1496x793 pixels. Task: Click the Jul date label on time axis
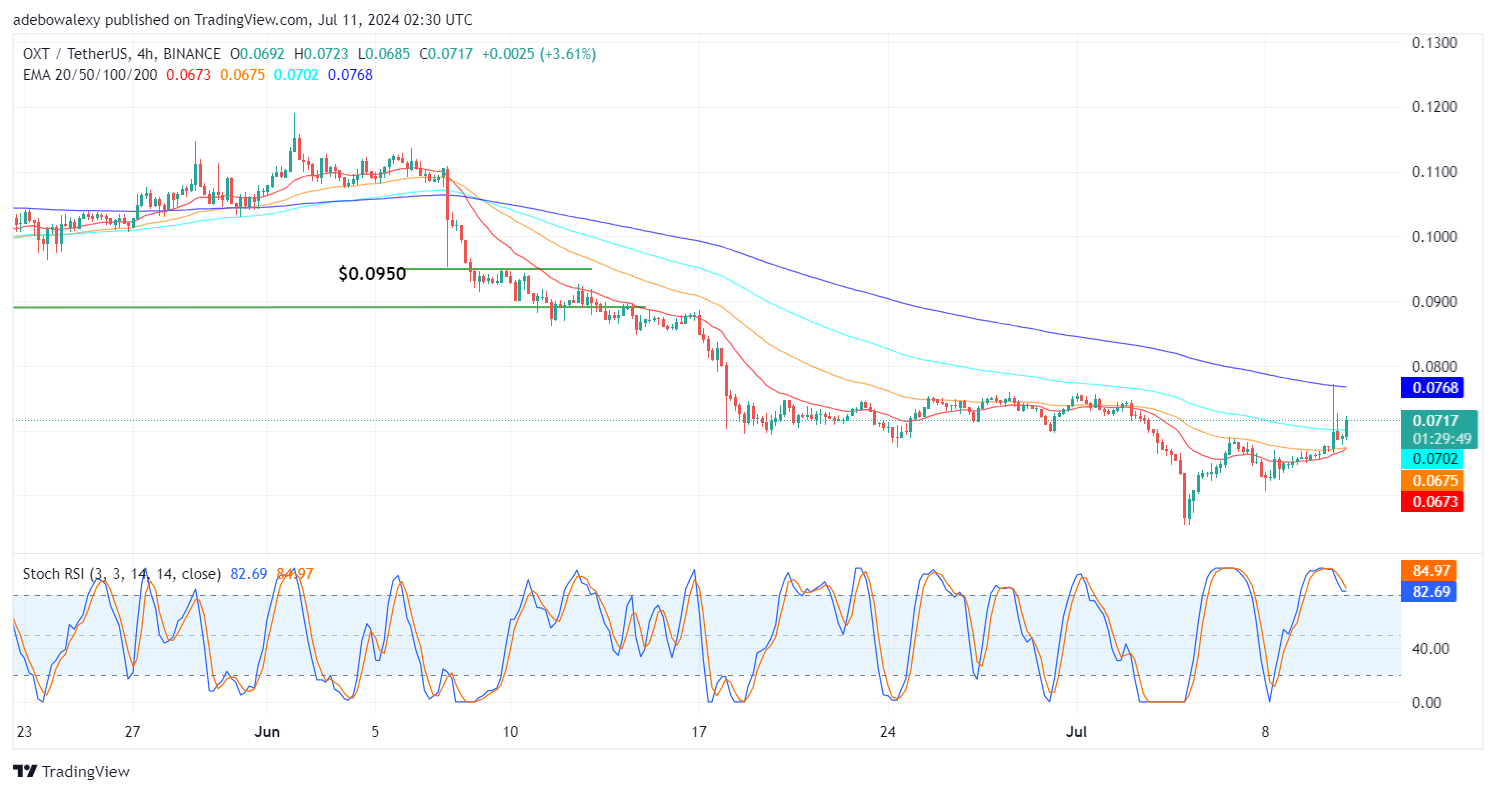(1075, 731)
